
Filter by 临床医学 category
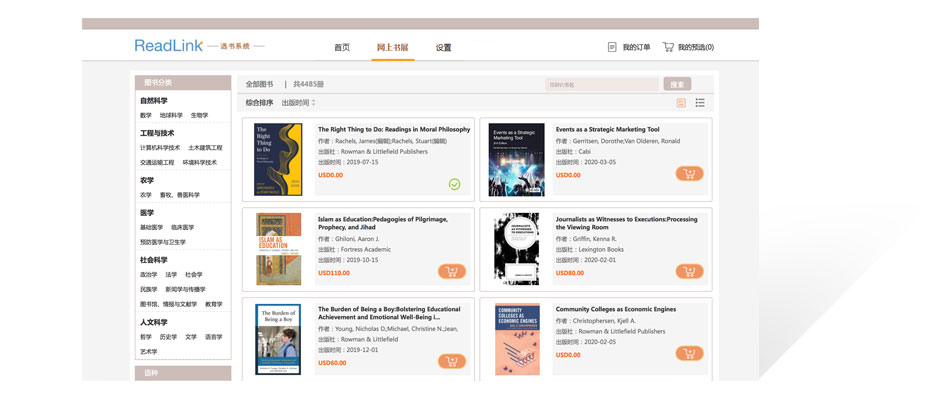pyautogui.click(x=182, y=227)
